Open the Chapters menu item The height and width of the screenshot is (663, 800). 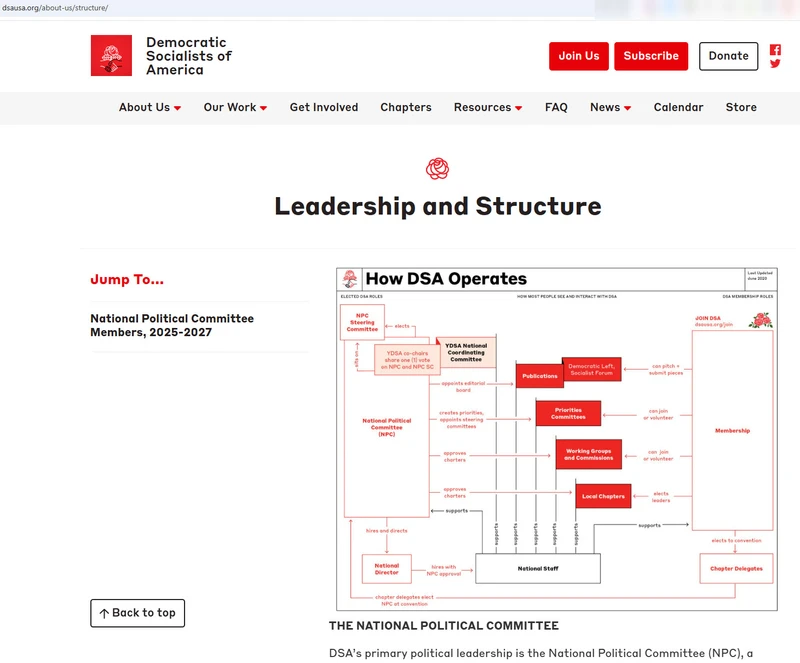pyautogui.click(x=406, y=108)
